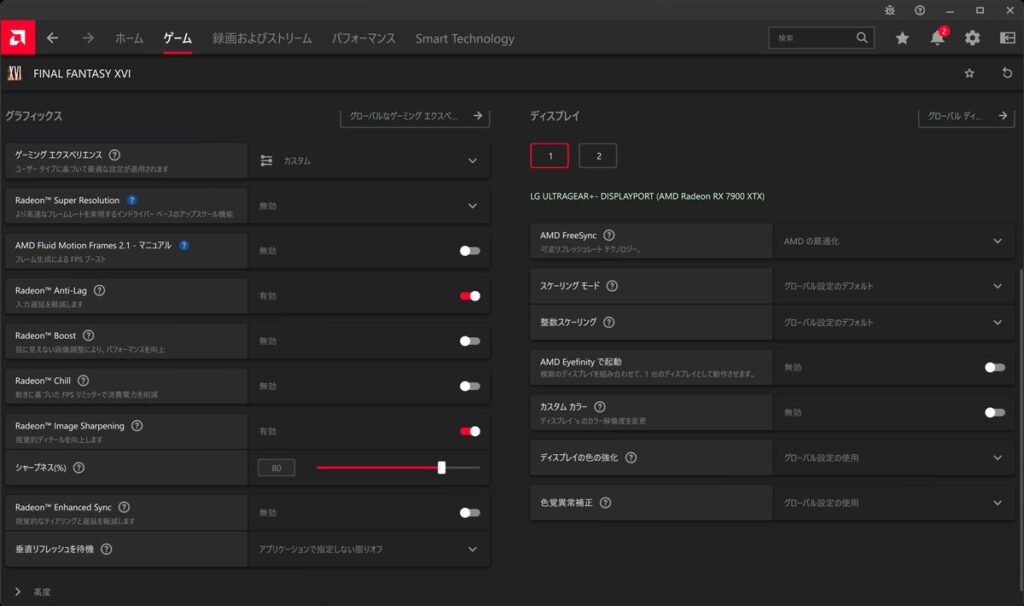
Task: Switch to ホーム tab
Action: (x=129, y=39)
